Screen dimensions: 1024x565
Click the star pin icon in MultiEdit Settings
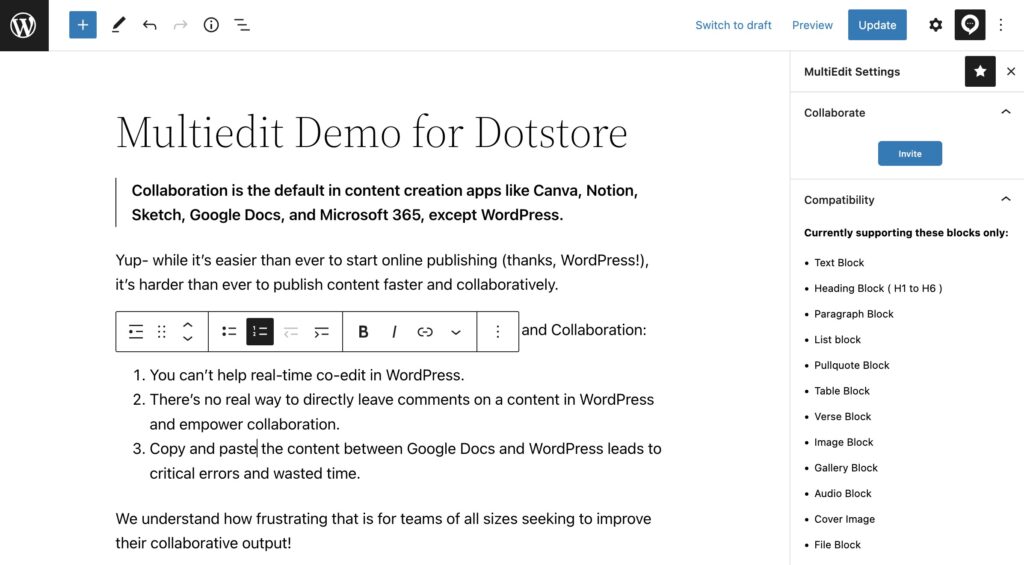pos(980,71)
